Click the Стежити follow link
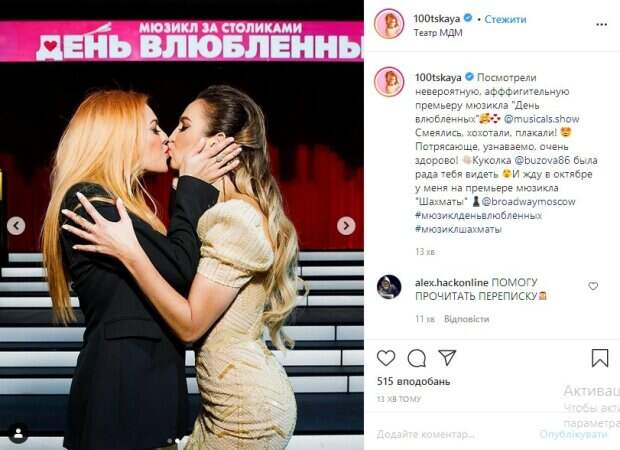 pyautogui.click(x=505, y=19)
